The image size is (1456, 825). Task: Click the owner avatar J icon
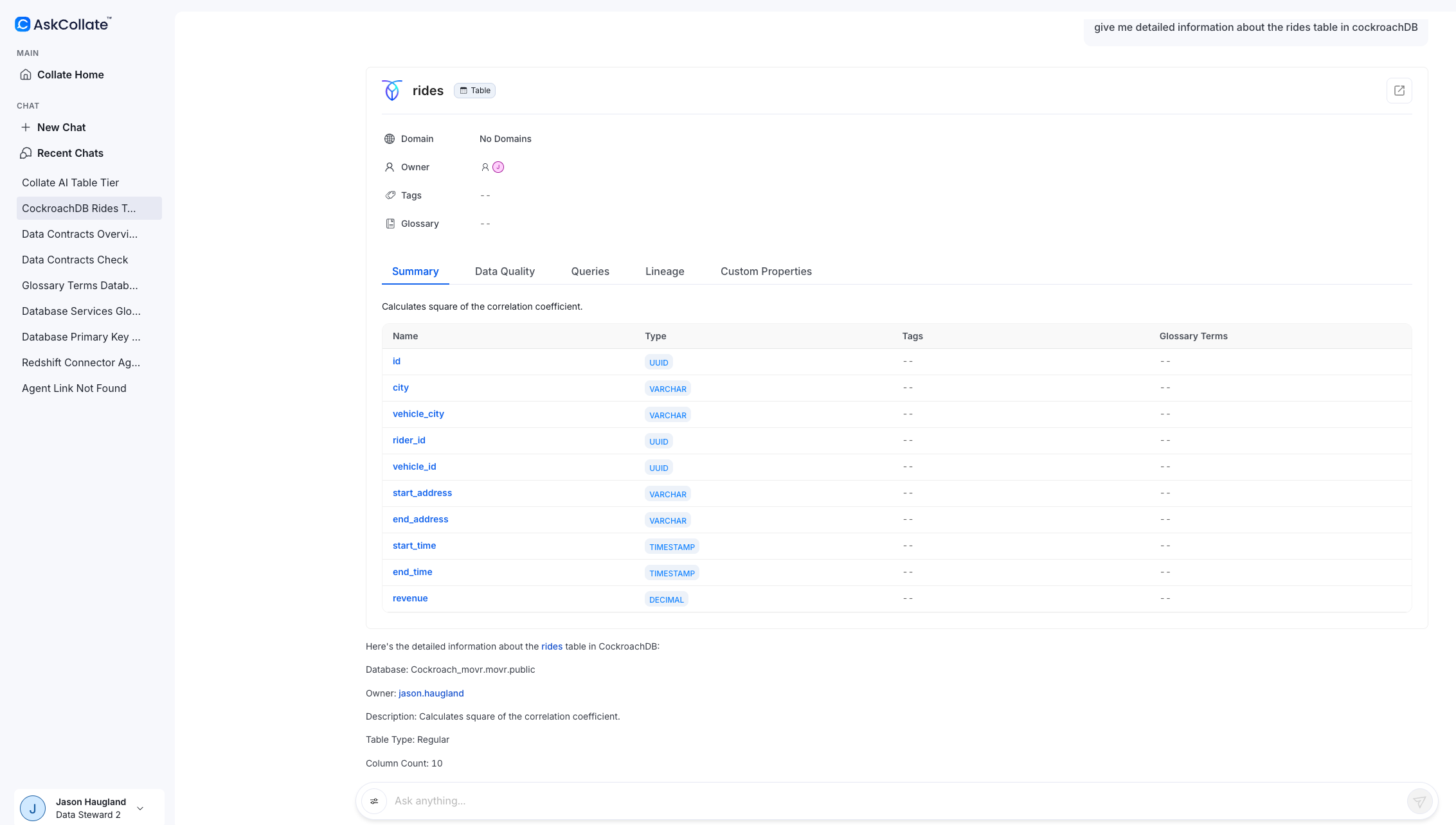[x=498, y=167]
